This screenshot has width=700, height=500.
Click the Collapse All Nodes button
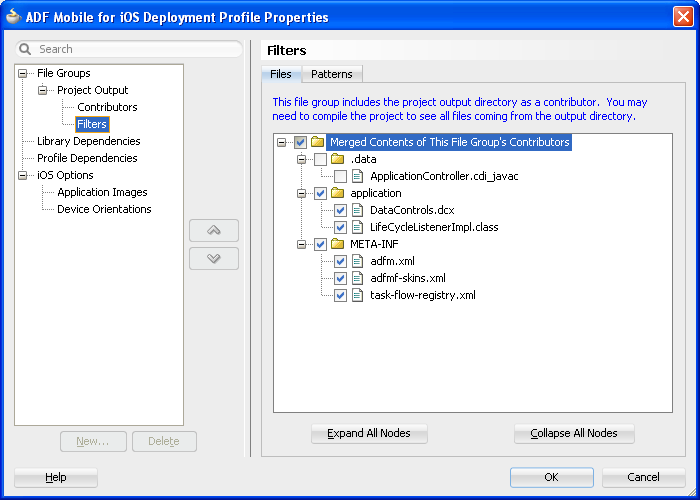coord(574,433)
